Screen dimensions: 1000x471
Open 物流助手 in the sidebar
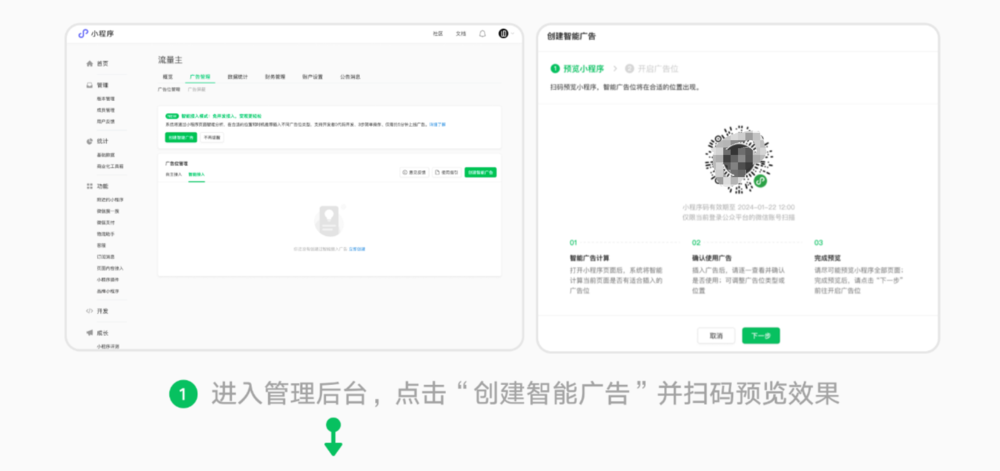106,234
